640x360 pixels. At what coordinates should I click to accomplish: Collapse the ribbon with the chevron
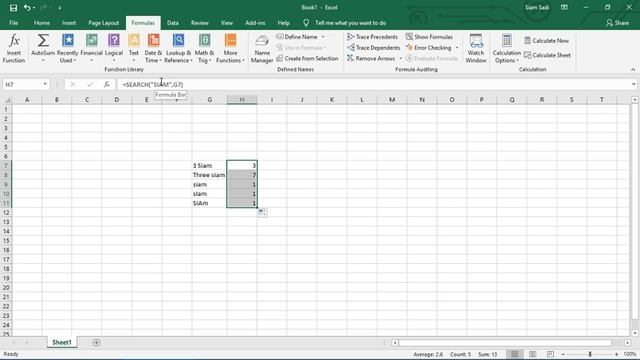click(x=633, y=69)
